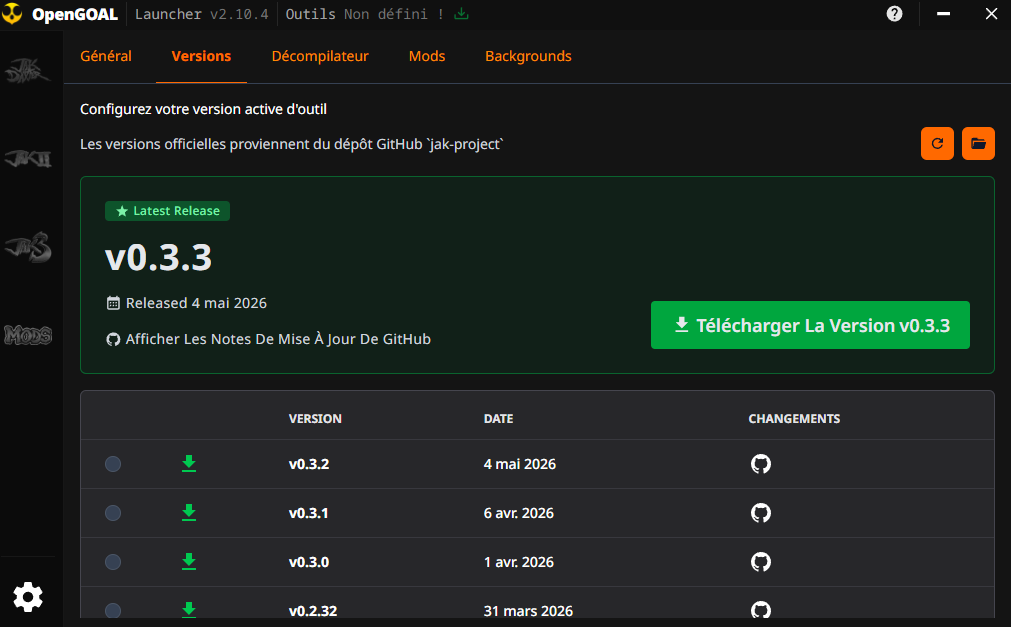
Task: Open GitHub changes for v0.2.32
Action: click(x=761, y=610)
